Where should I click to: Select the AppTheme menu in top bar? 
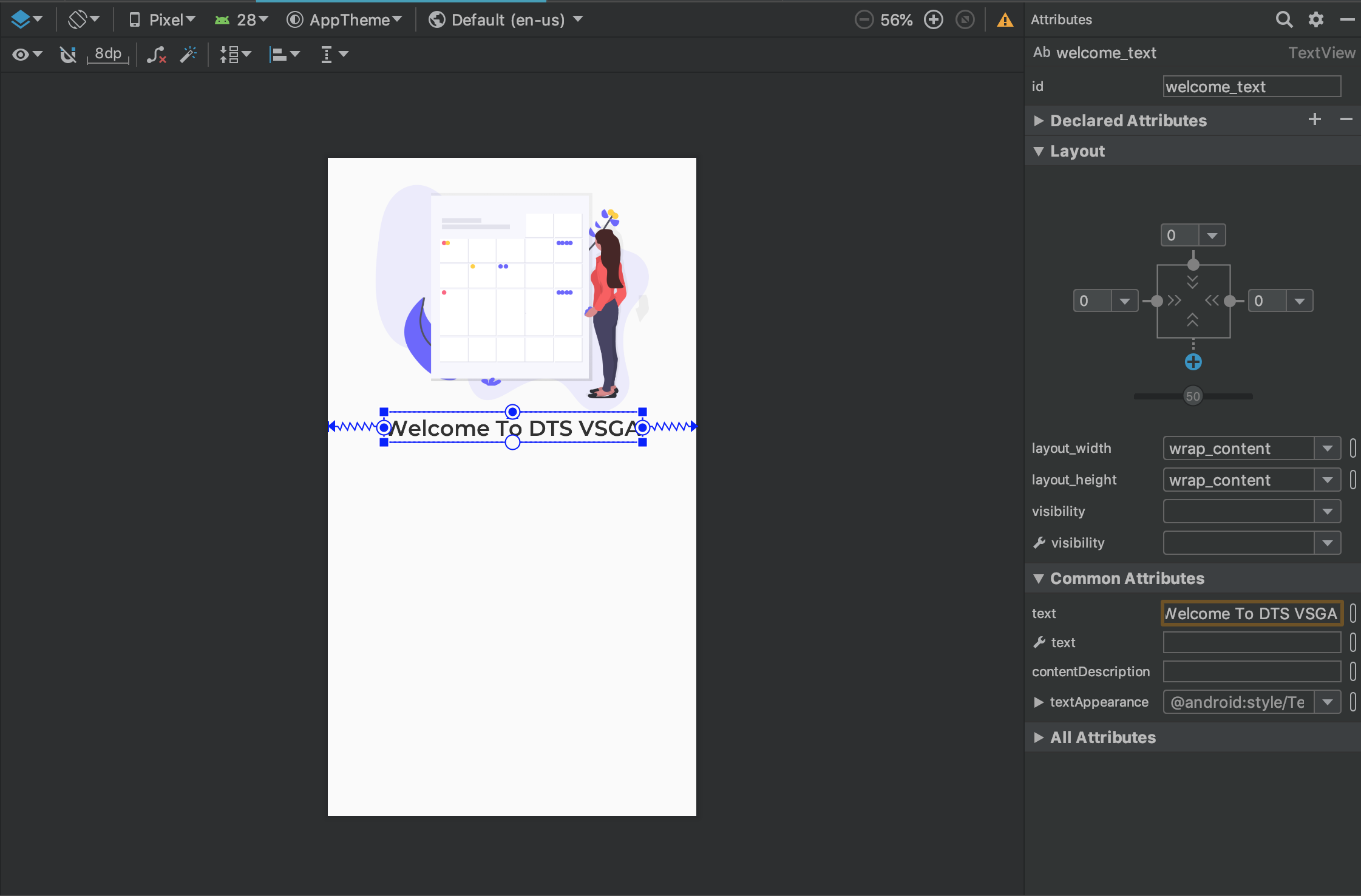(345, 19)
